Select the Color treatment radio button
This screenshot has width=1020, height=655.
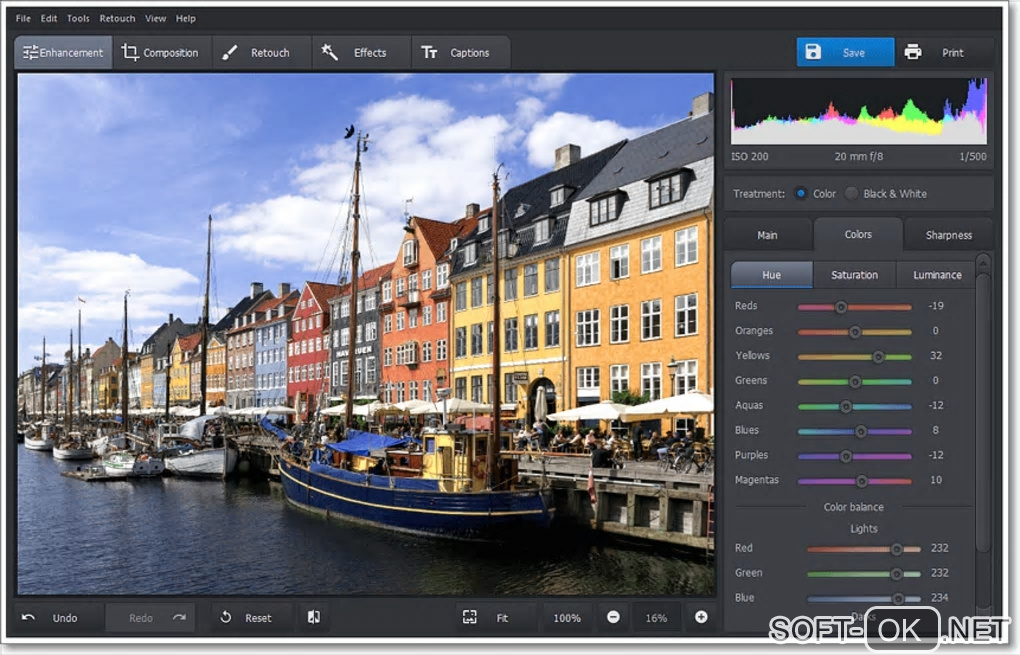pos(800,193)
